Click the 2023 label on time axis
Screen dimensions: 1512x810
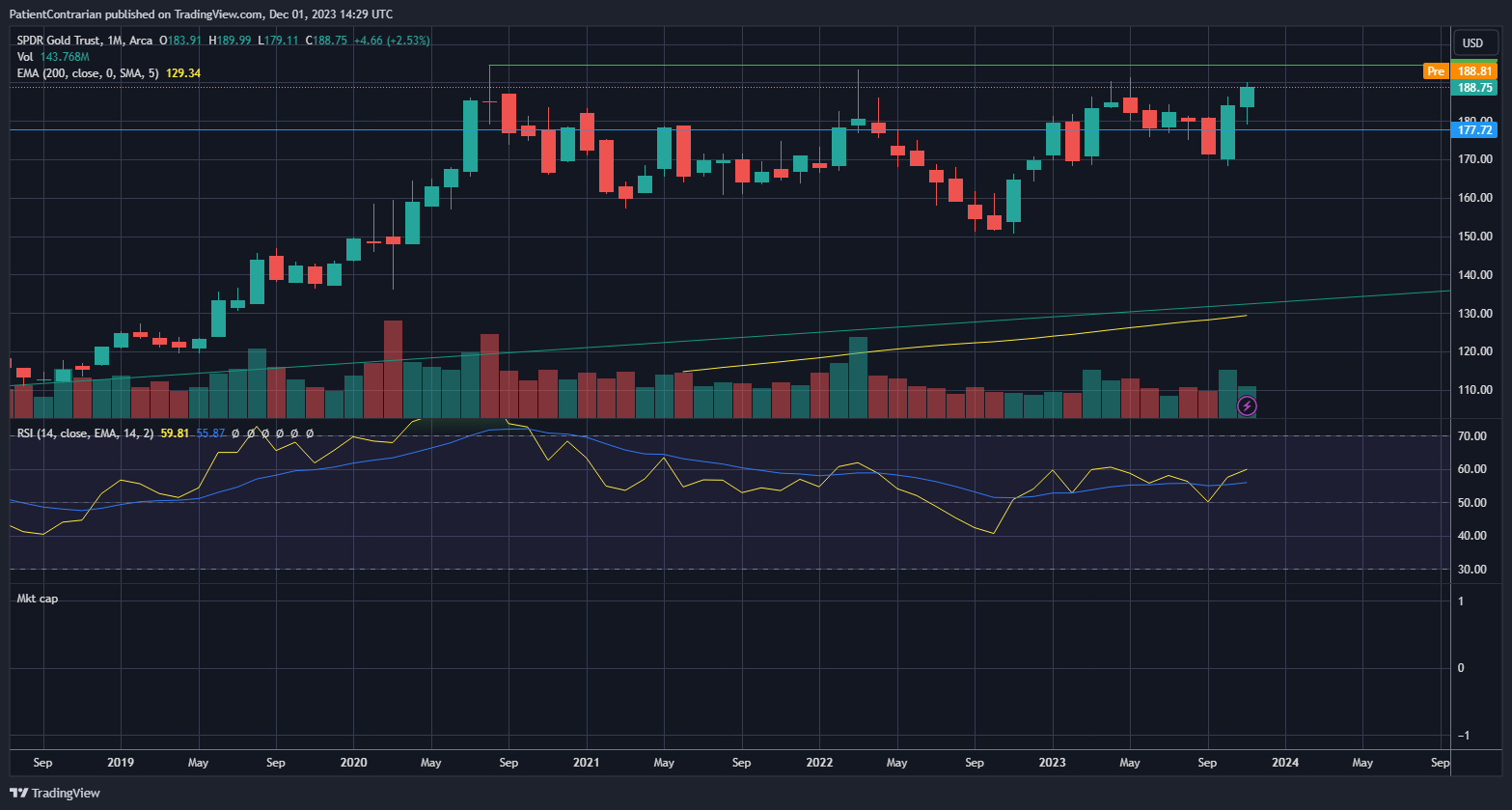1052,763
